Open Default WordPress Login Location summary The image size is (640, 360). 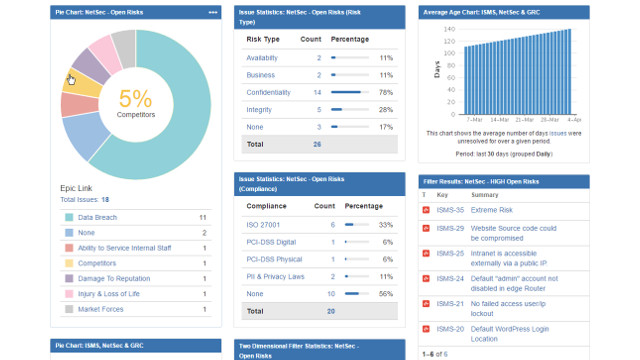[510, 334]
